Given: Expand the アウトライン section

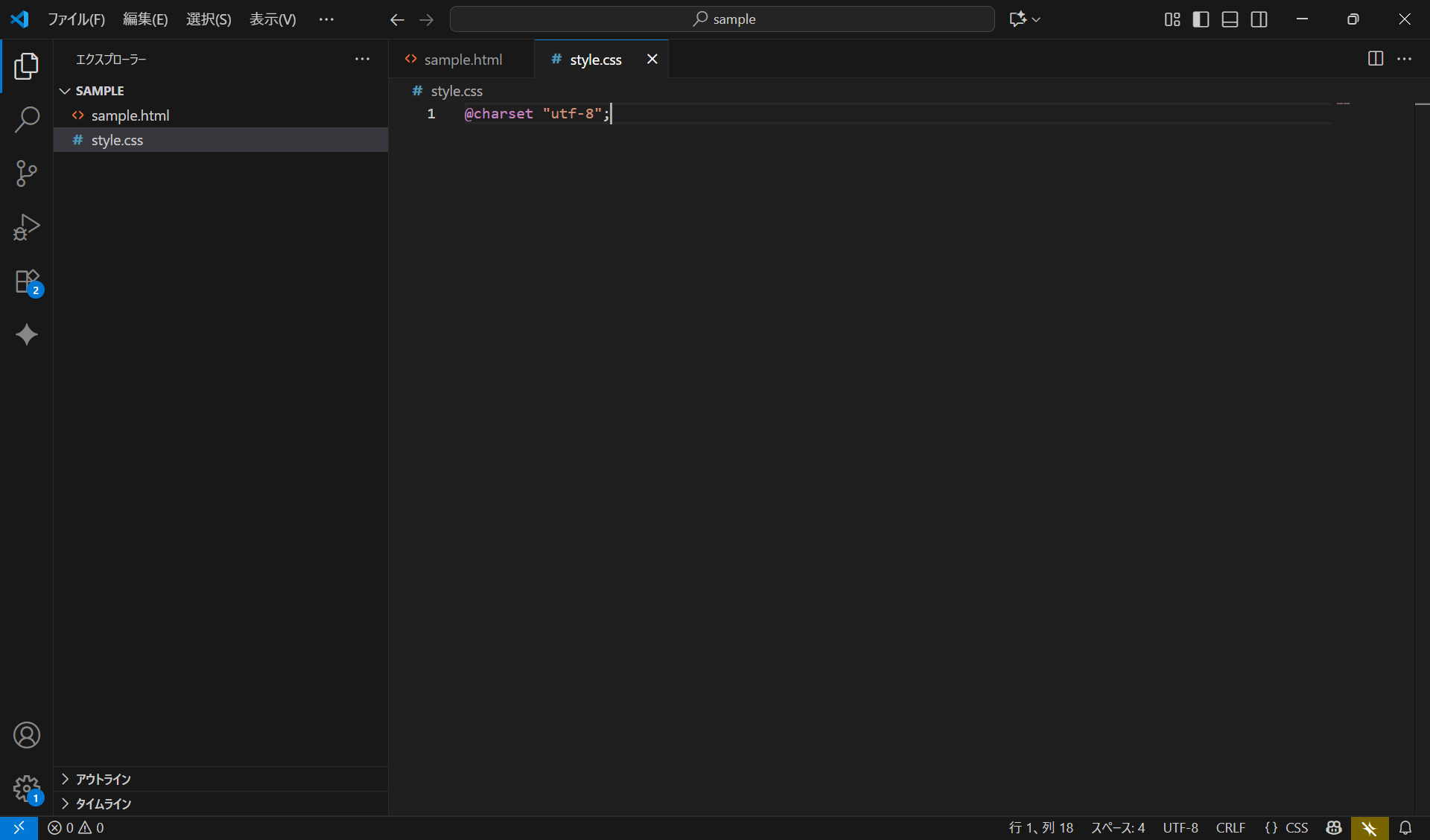Looking at the screenshot, I should 103,779.
